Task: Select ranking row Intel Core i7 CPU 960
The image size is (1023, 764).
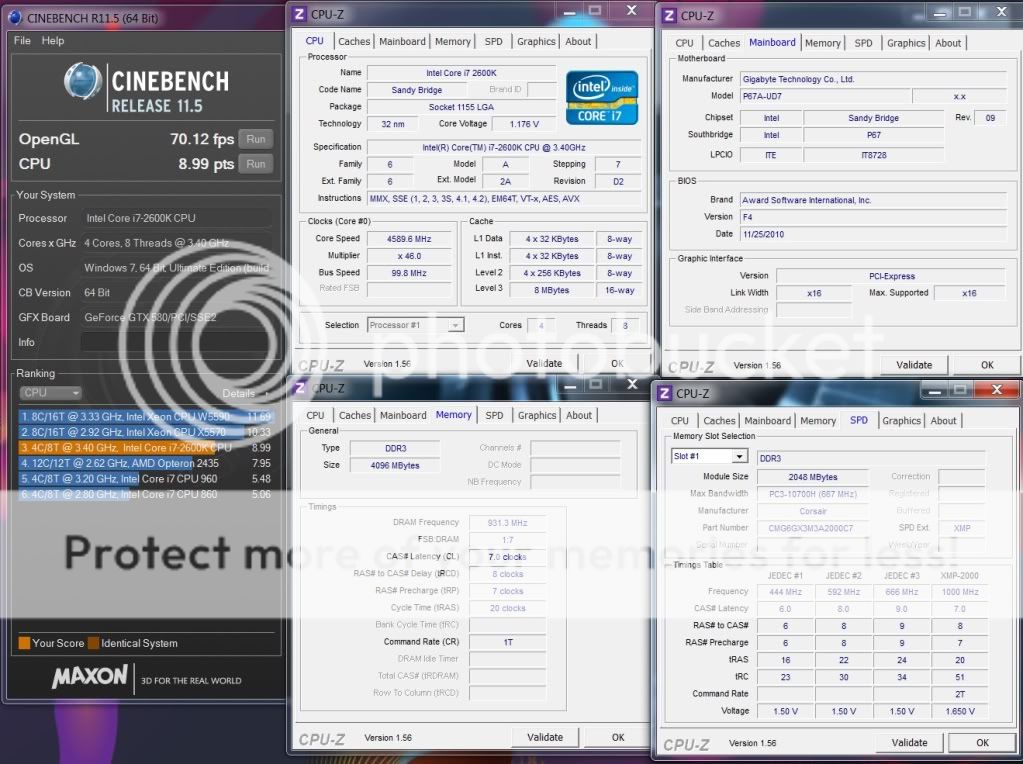Action: 145,479
